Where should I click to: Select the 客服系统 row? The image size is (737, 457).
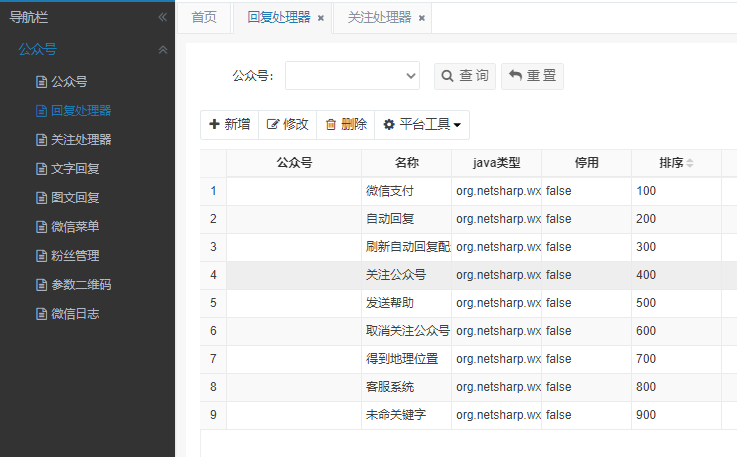coord(468,387)
